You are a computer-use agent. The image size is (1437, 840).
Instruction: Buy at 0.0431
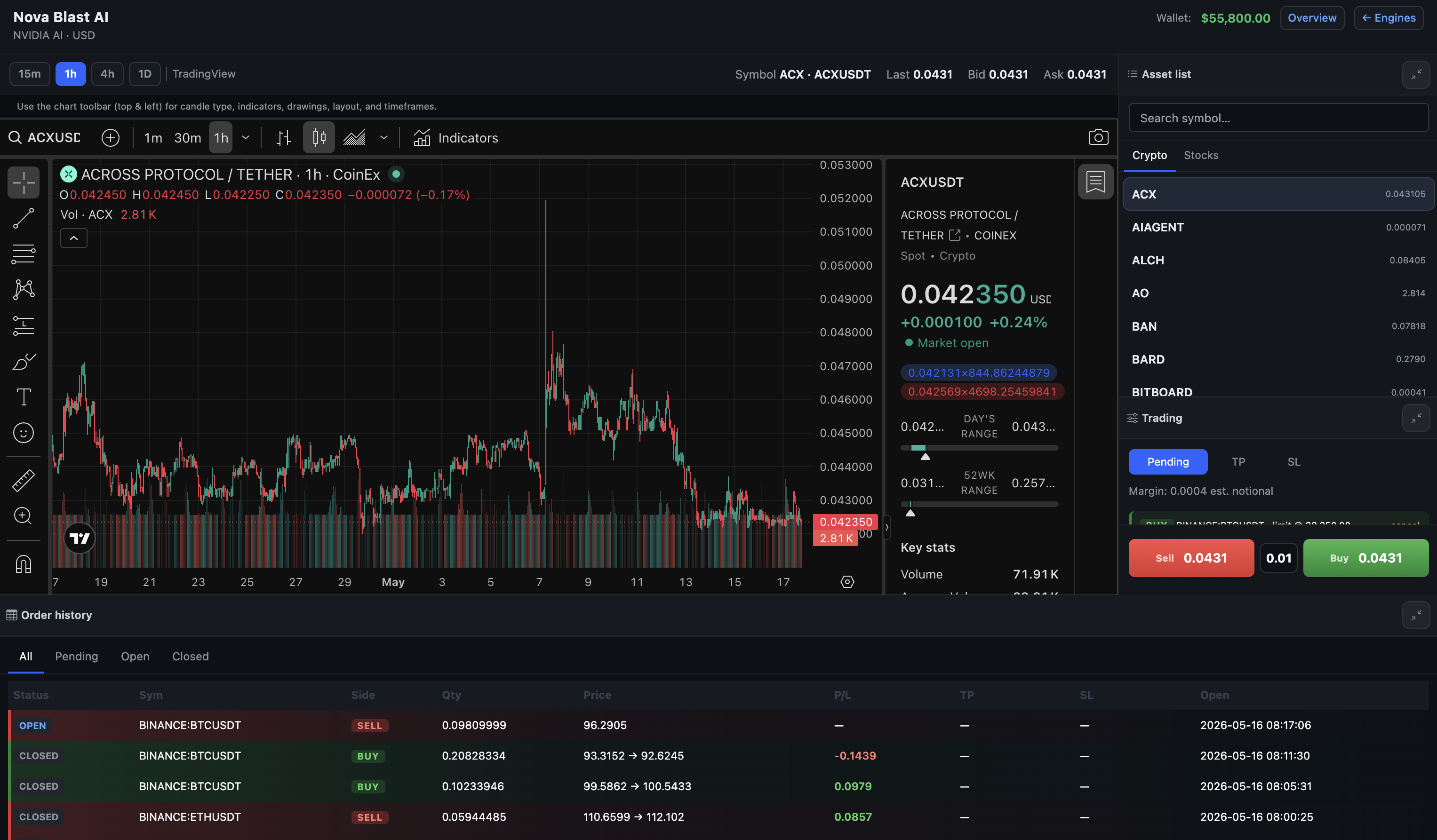(1366, 558)
